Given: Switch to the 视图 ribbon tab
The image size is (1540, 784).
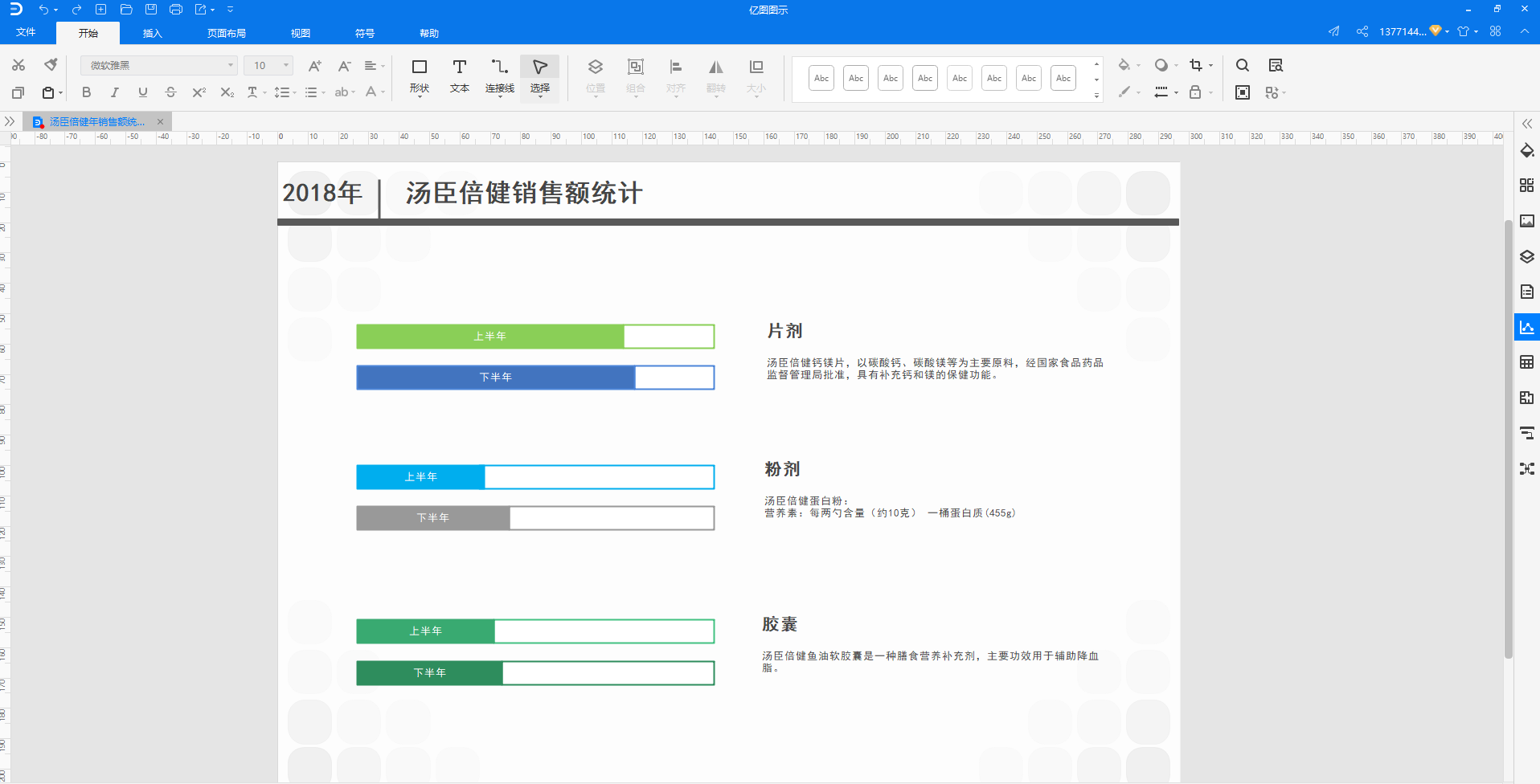Looking at the screenshot, I should [301, 33].
